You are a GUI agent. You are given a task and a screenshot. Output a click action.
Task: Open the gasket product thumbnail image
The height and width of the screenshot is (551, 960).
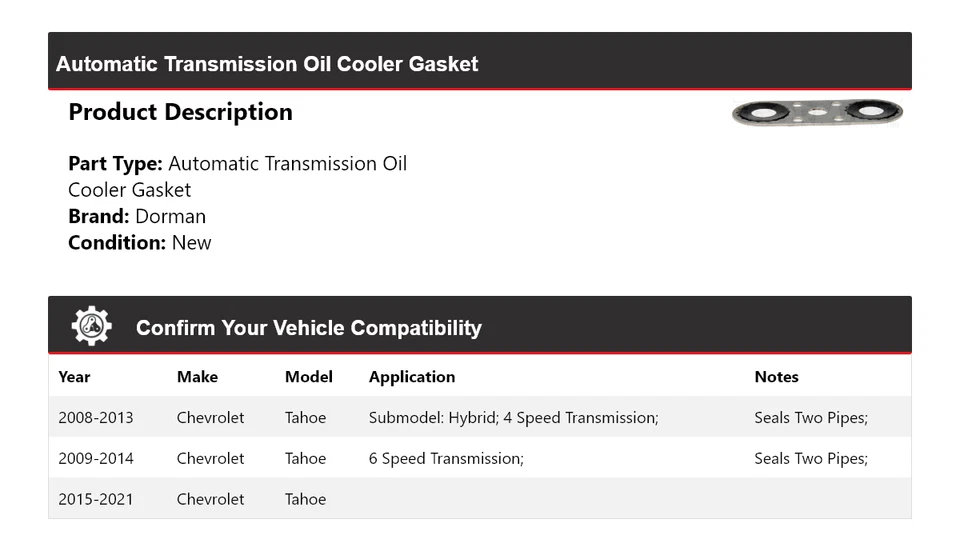pos(816,112)
